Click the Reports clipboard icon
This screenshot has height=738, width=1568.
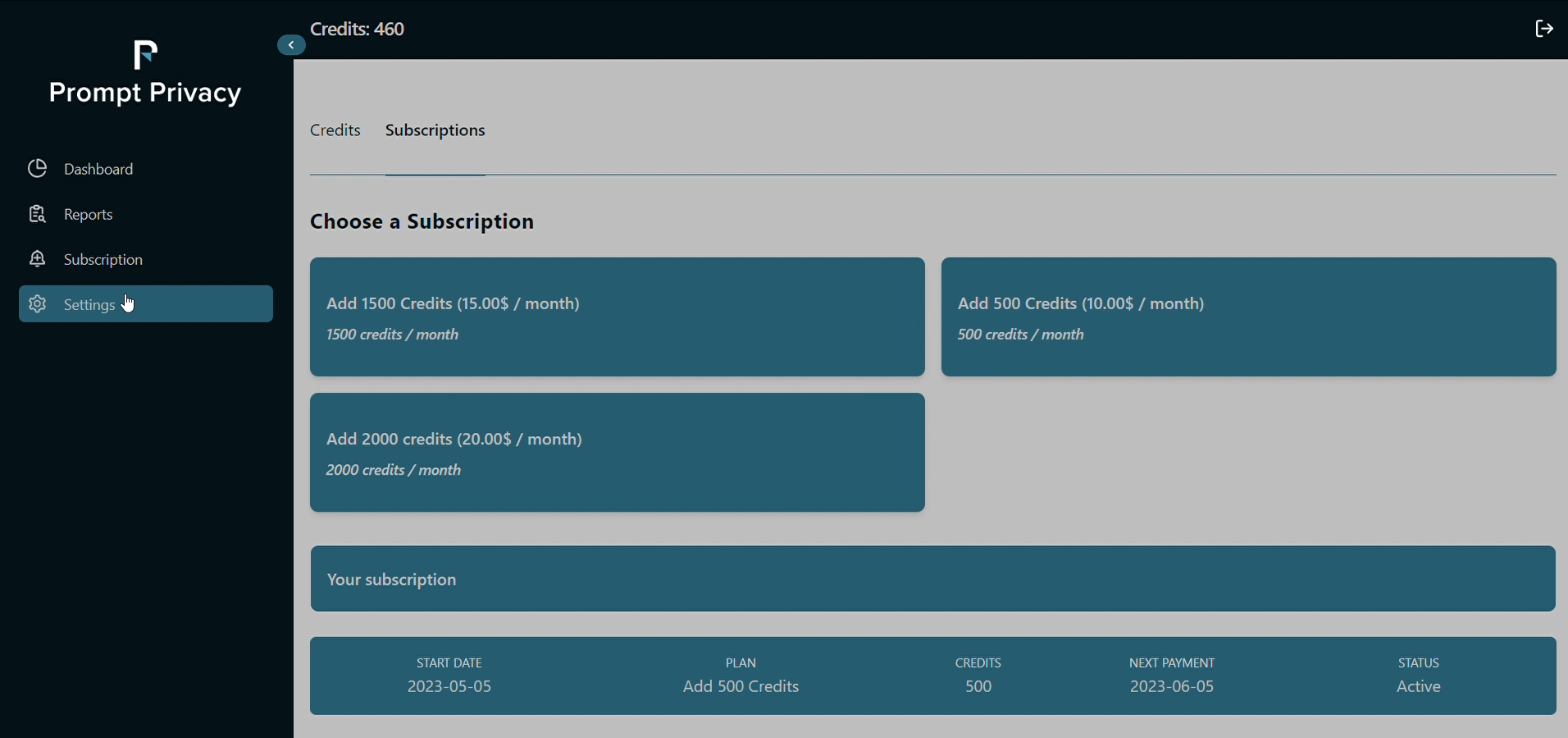tap(38, 214)
